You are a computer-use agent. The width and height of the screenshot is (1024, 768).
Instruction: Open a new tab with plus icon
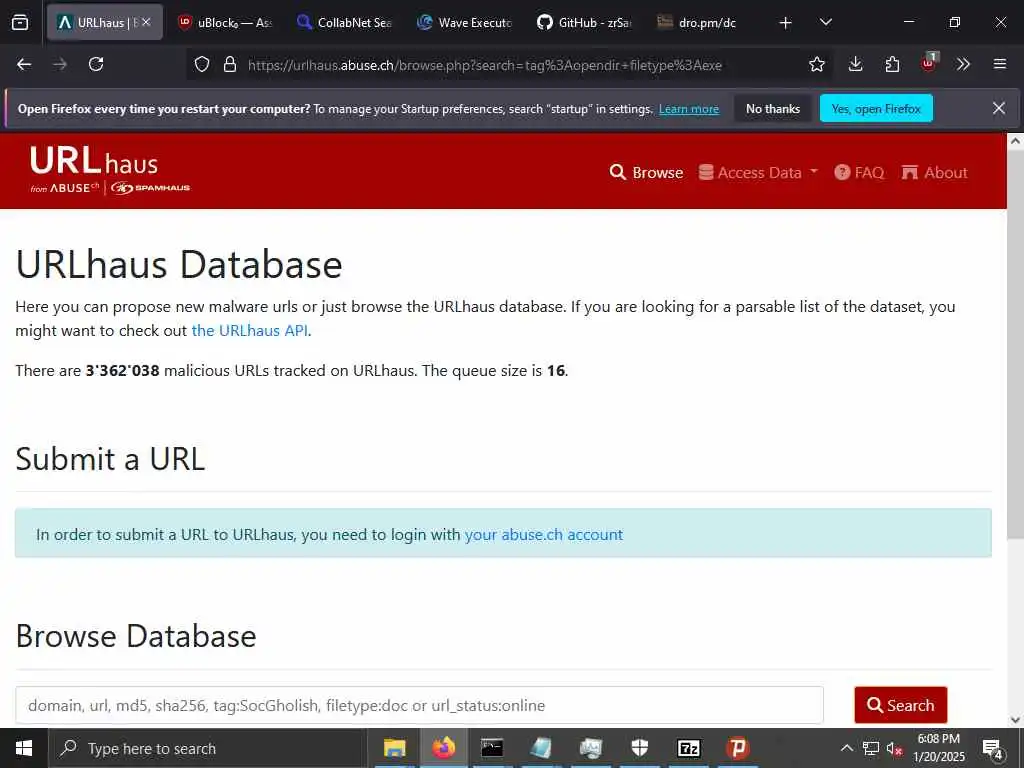(786, 23)
